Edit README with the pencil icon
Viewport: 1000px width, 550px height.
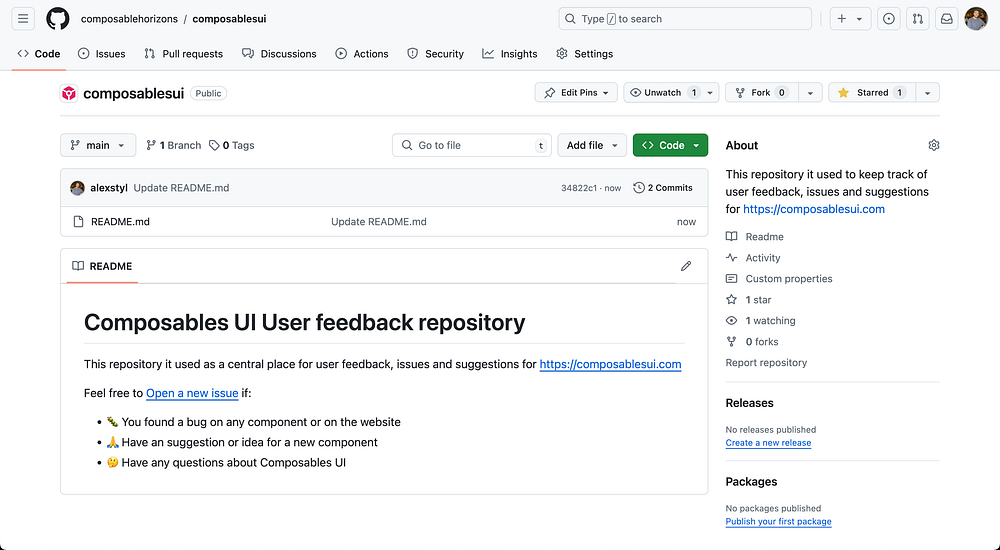[x=686, y=266]
